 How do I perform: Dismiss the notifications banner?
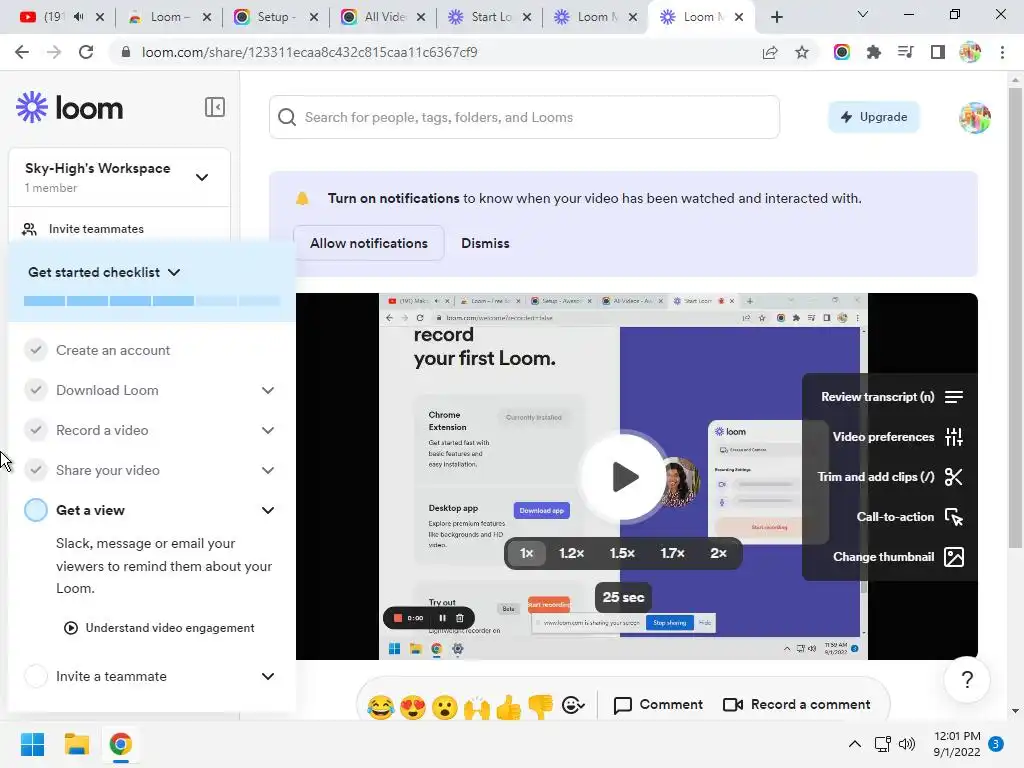485,244
